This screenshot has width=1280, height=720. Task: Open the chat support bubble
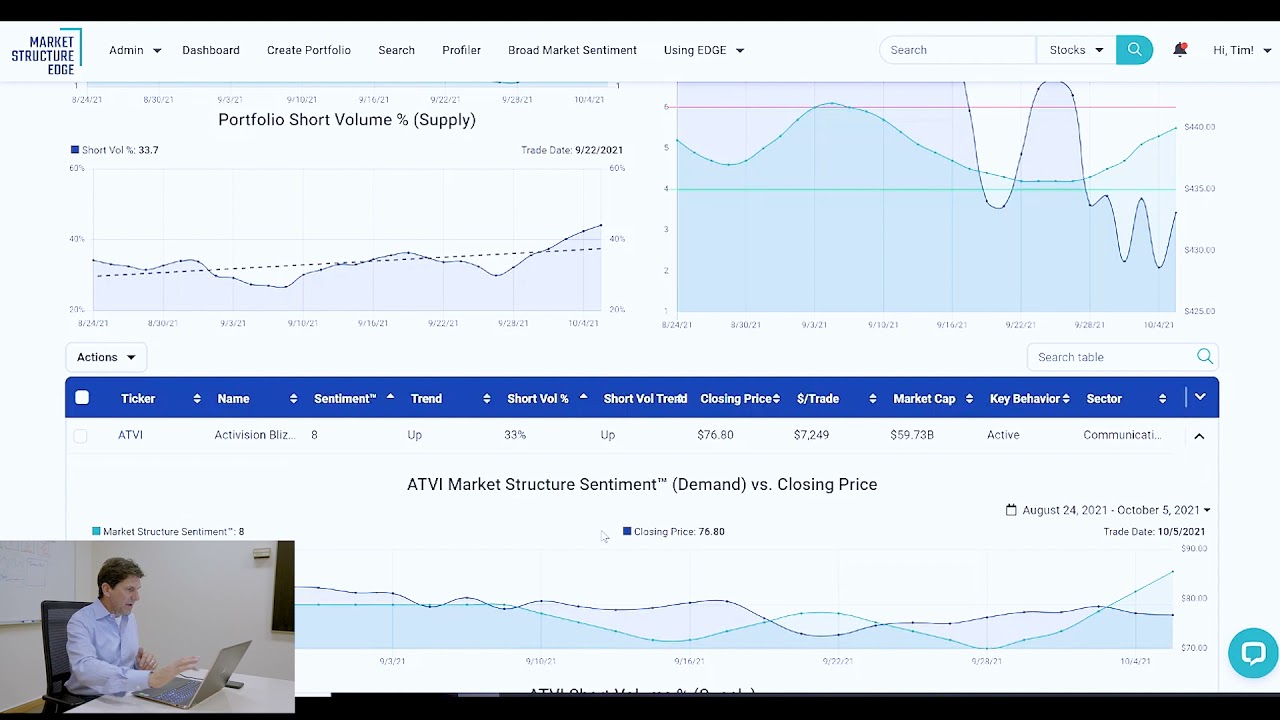(x=1253, y=653)
